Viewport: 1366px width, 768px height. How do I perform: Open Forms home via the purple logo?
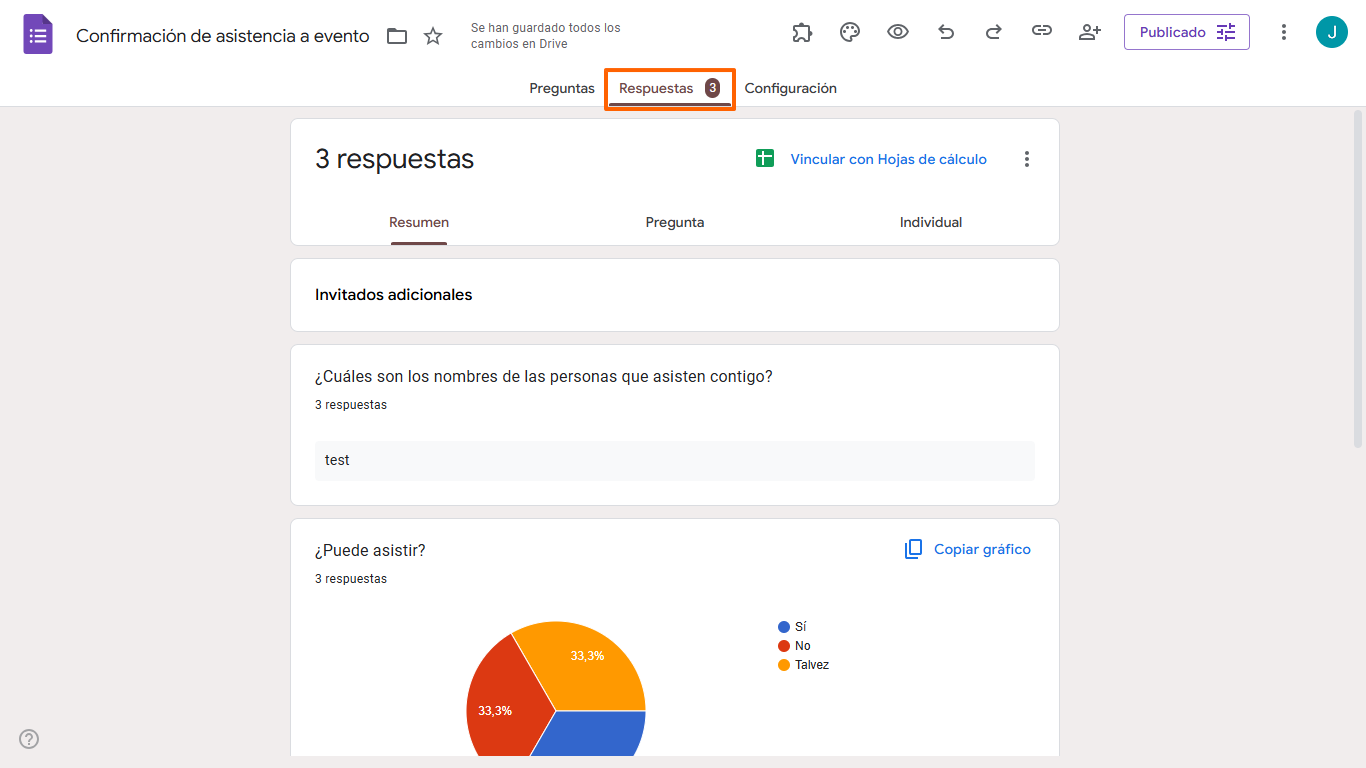pyautogui.click(x=37, y=33)
